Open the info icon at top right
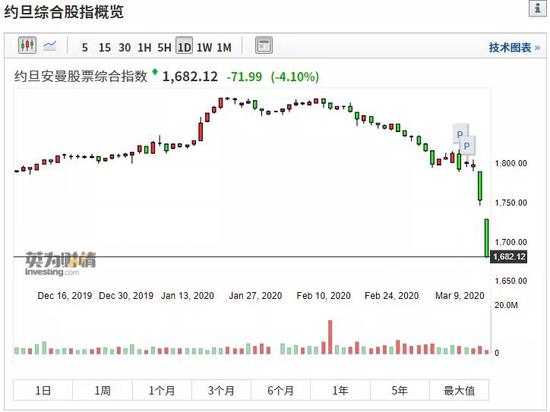 (537, 8)
